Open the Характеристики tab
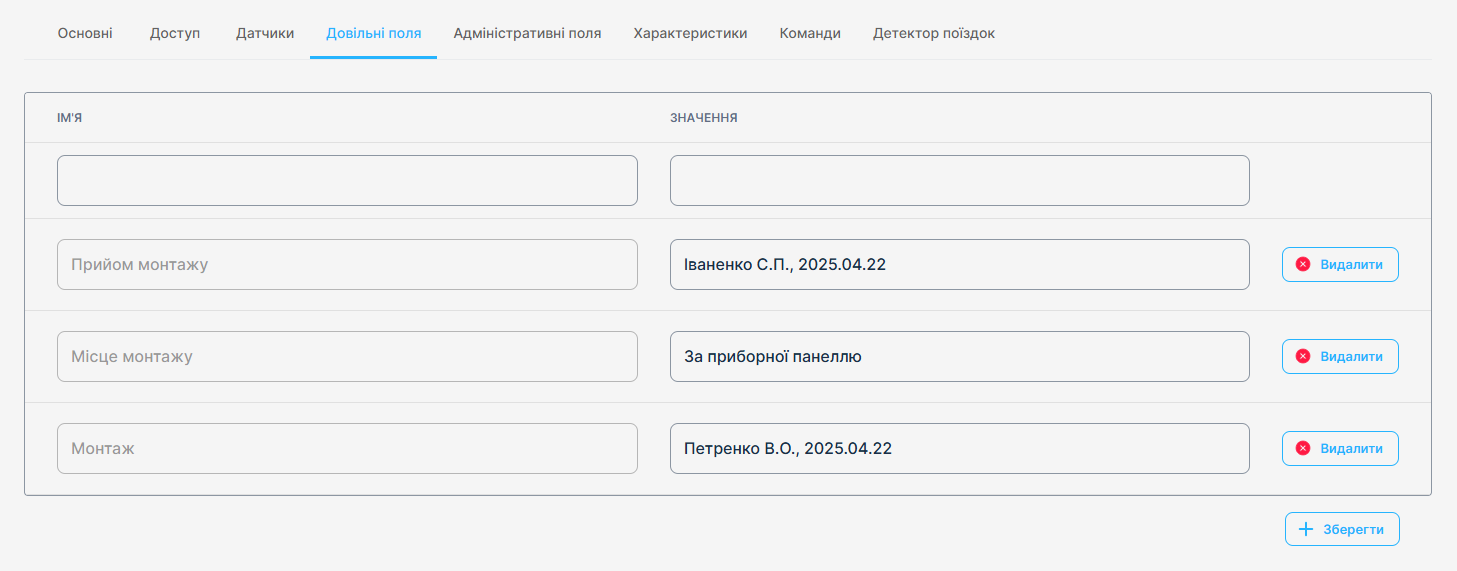Viewport: 1457px width, 571px height. point(690,33)
